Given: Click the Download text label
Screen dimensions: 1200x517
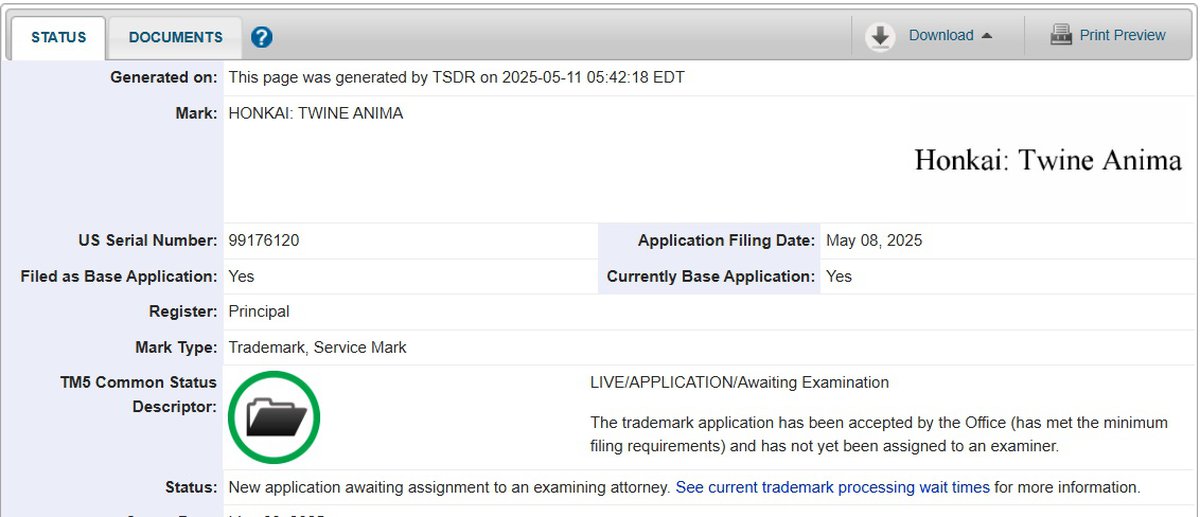Looking at the screenshot, I should (x=940, y=36).
